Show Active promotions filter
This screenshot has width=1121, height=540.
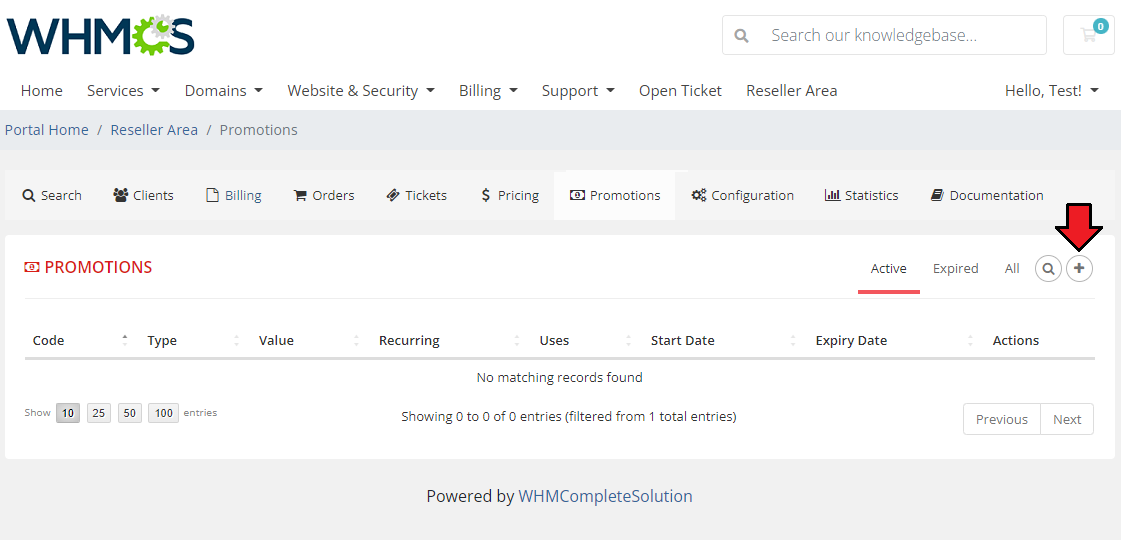tap(889, 269)
